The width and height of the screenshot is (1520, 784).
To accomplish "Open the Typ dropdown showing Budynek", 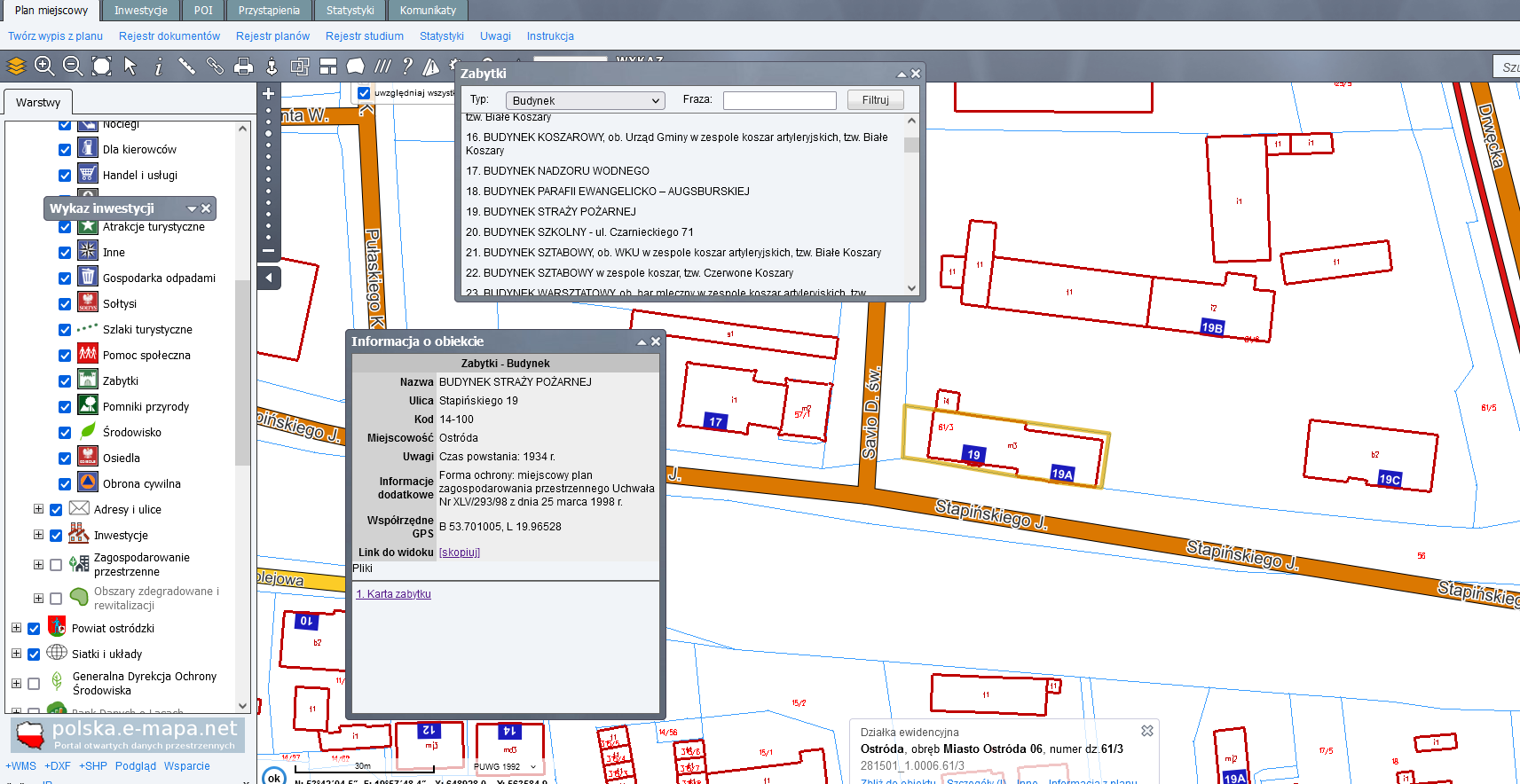I will [x=585, y=101].
